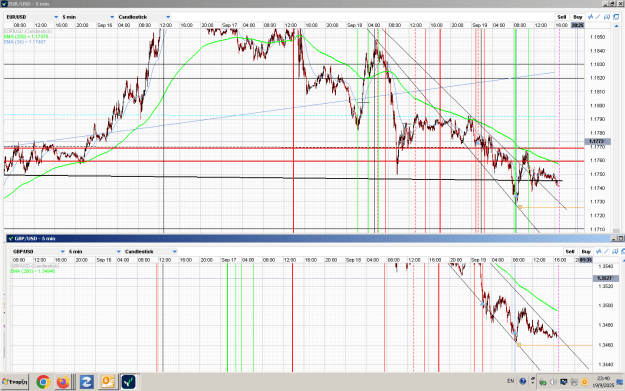Open chart settings icon in GBP/USD toolbar
This screenshot has height=391, width=625.
tap(615, 251)
